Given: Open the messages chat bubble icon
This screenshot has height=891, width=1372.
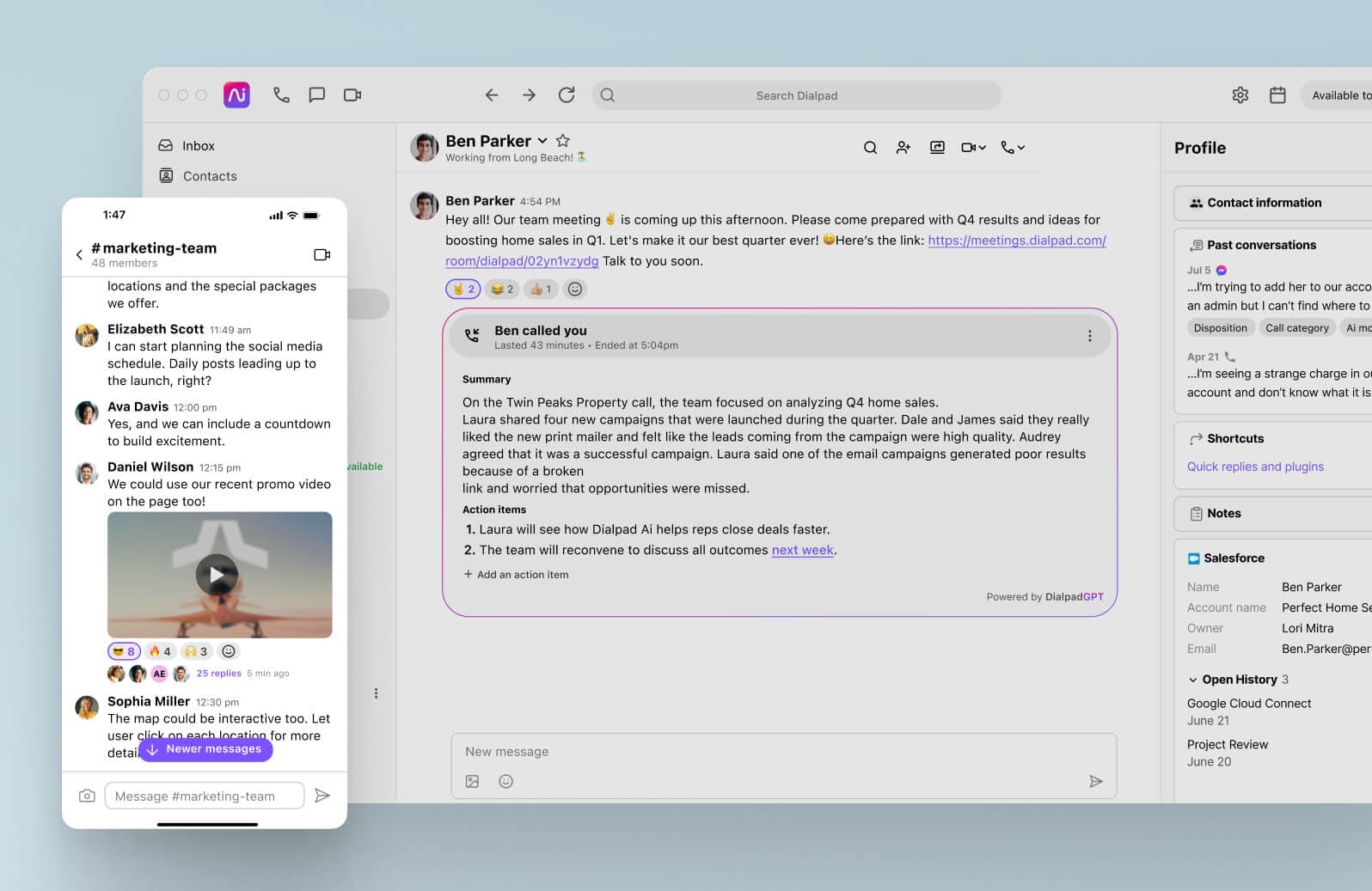Looking at the screenshot, I should (x=316, y=95).
